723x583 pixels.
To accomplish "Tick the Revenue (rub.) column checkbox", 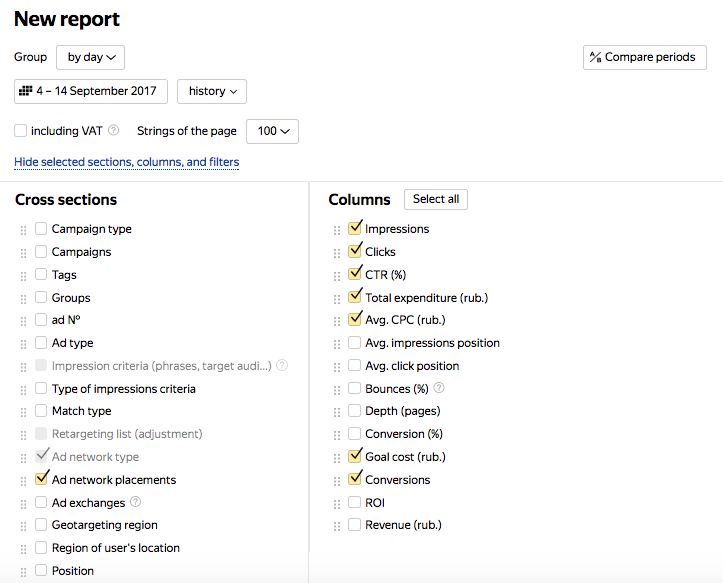I will (355, 525).
